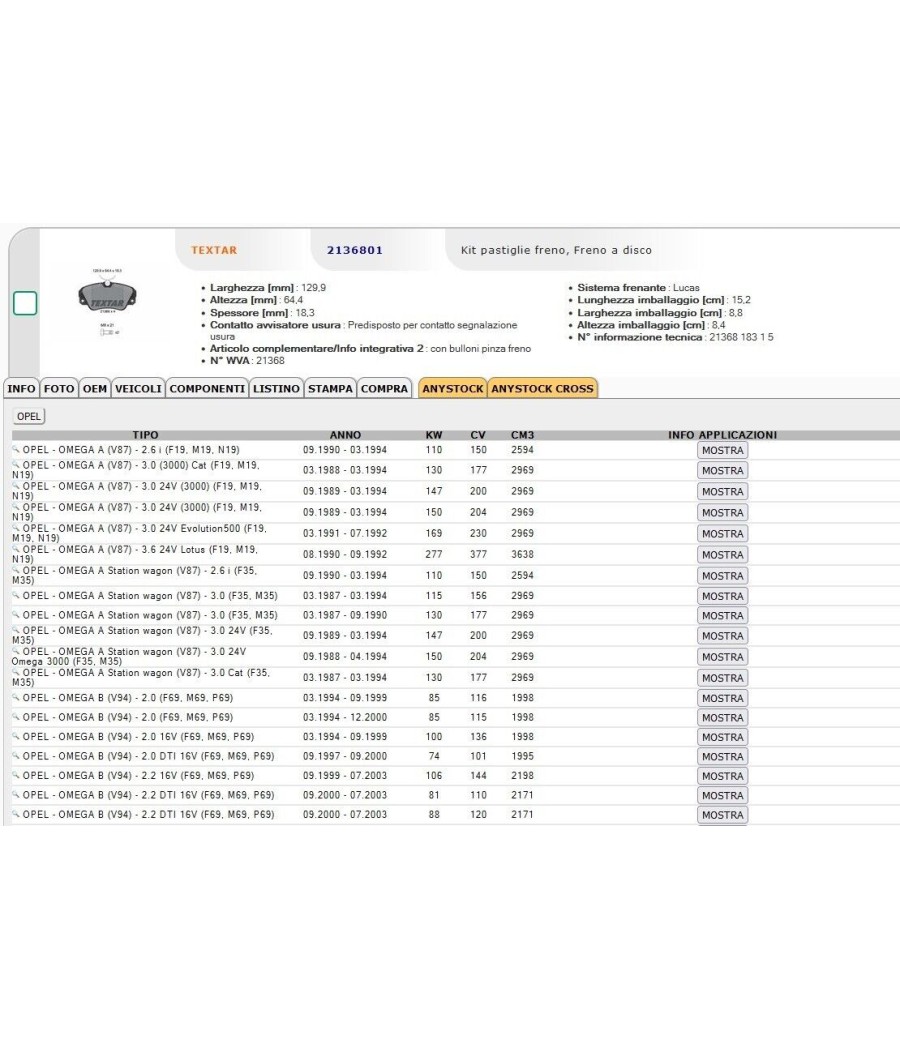Click MOSTRA for Omega B 2.0 DTI 16V
Image resolution: width=900 pixels, height=1050 pixels.
click(x=723, y=757)
